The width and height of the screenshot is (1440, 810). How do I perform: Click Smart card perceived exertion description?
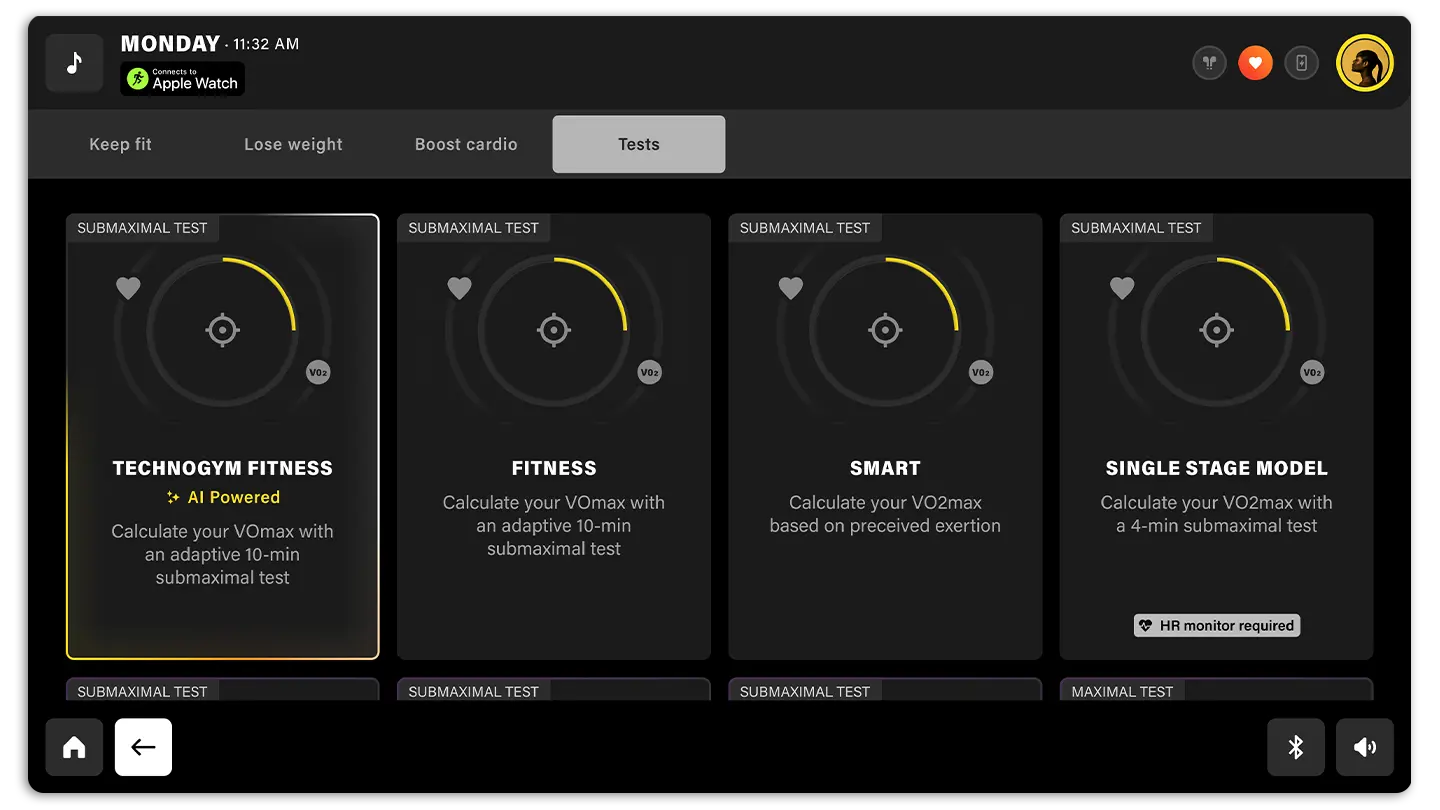885,514
